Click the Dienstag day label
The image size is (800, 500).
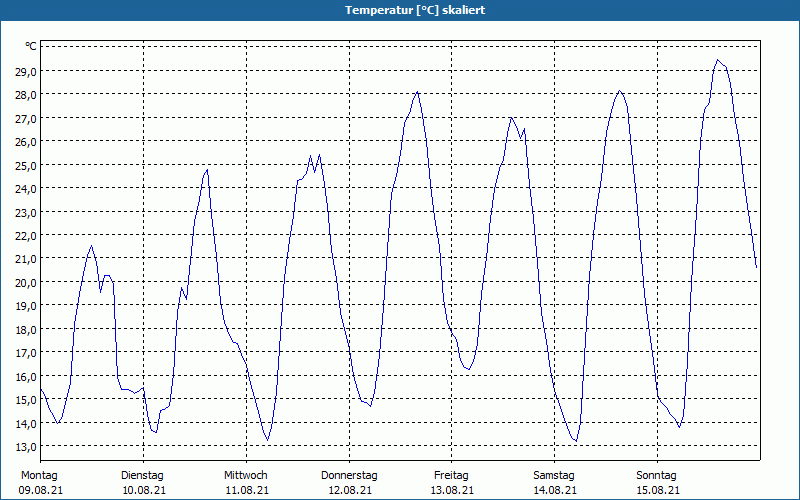tap(142, 475)
